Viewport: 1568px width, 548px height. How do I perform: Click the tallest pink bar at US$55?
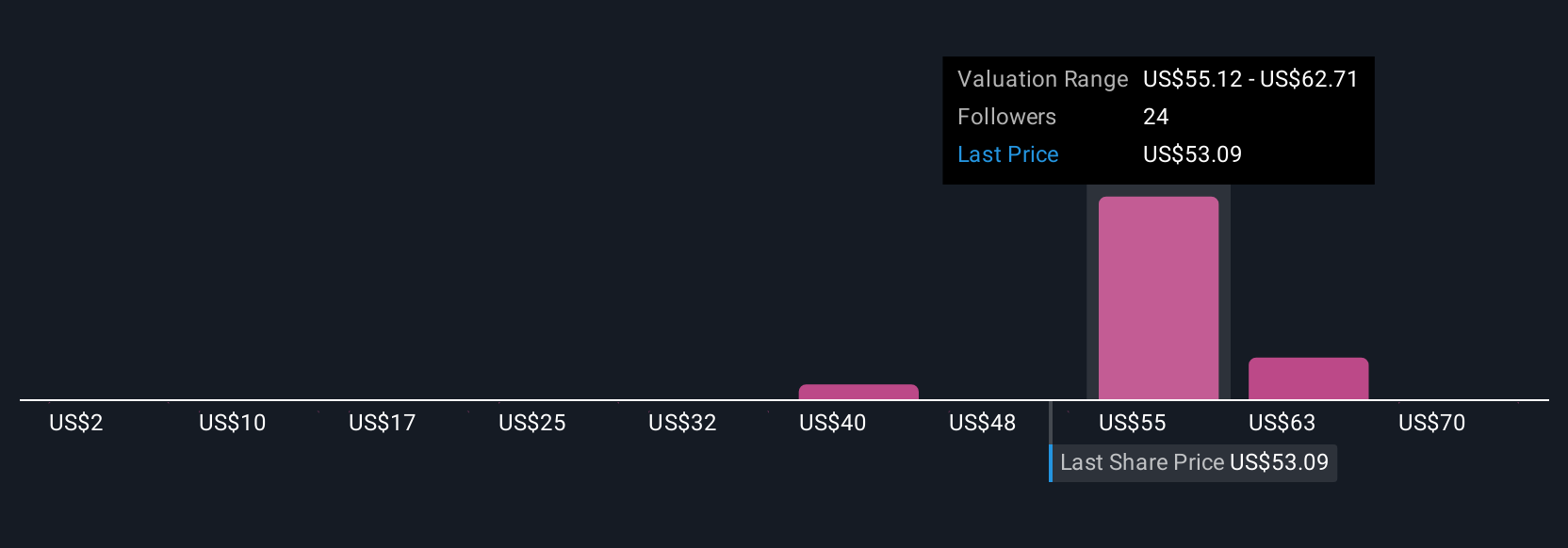1158,298
